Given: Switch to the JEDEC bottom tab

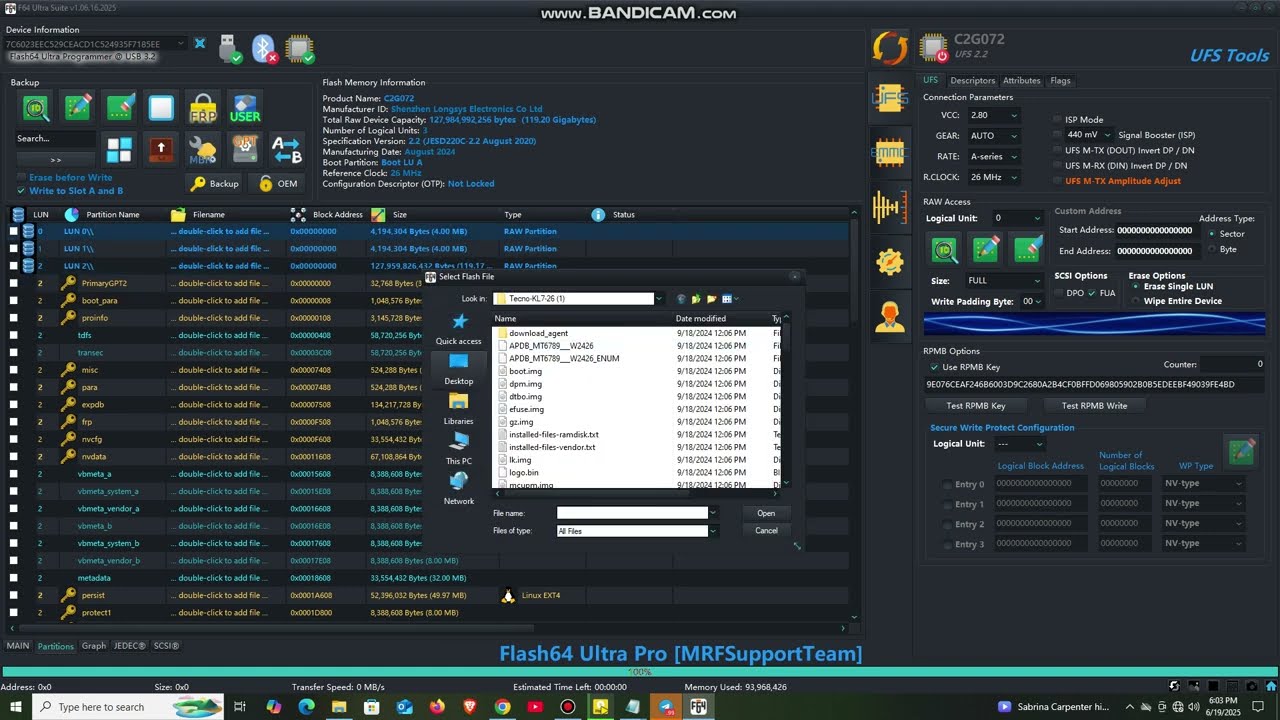Looking at the screenshot, I should click(129, 646).
